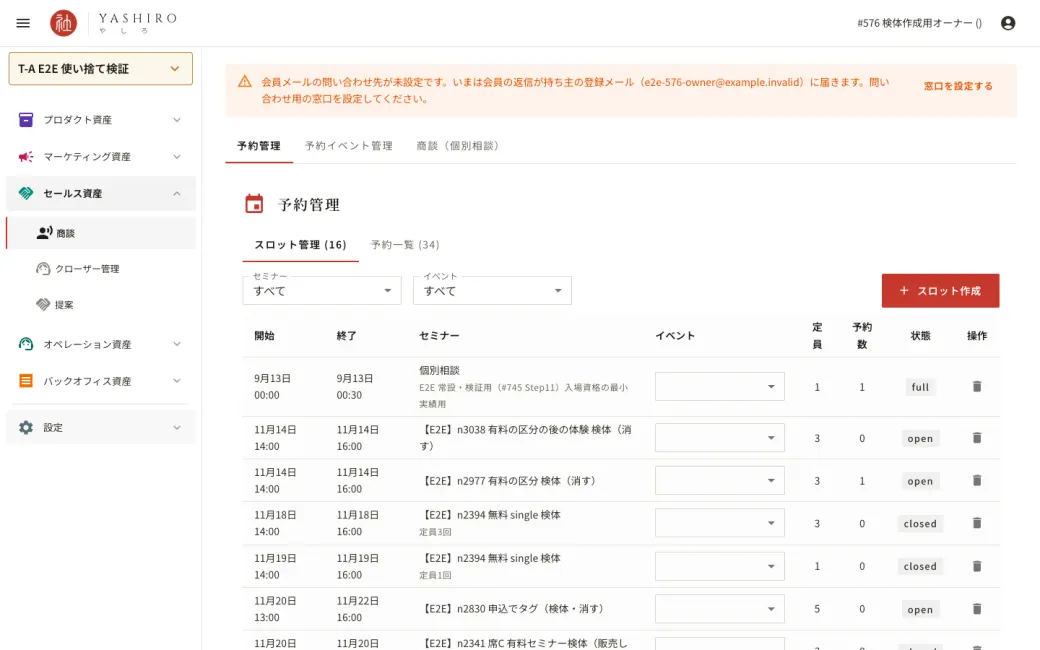Click the closed status on 11月18日 row
The height and width of the screenshot is (650, 1040).
(920, 523)
